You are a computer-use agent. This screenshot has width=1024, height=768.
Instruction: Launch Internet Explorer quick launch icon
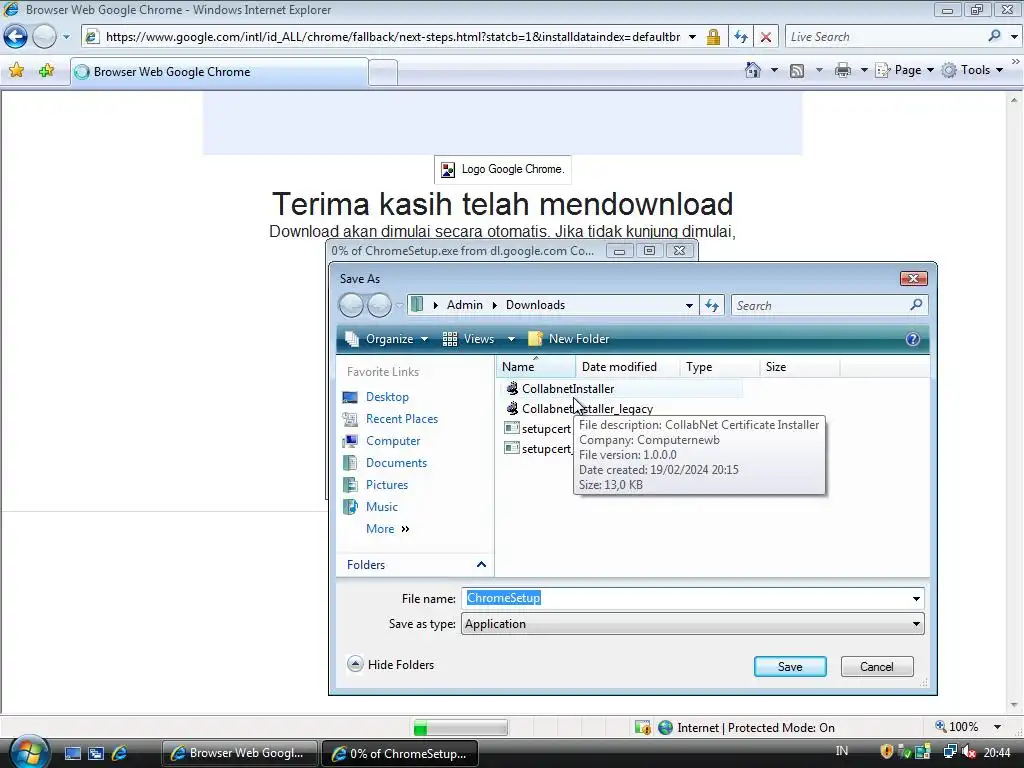click(x=120, y=753)
